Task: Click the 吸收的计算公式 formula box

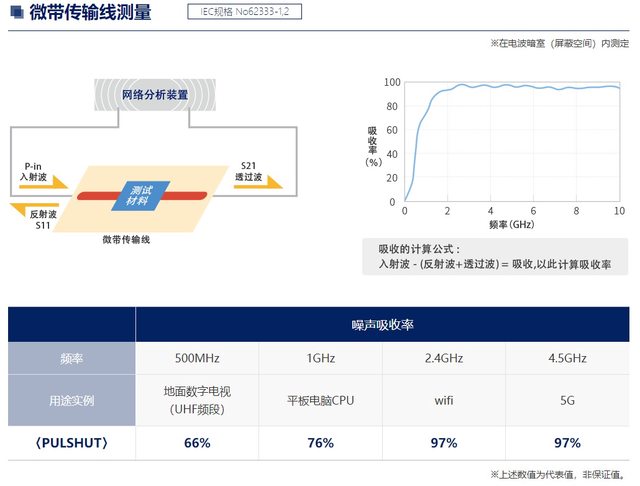Action: 494,256
